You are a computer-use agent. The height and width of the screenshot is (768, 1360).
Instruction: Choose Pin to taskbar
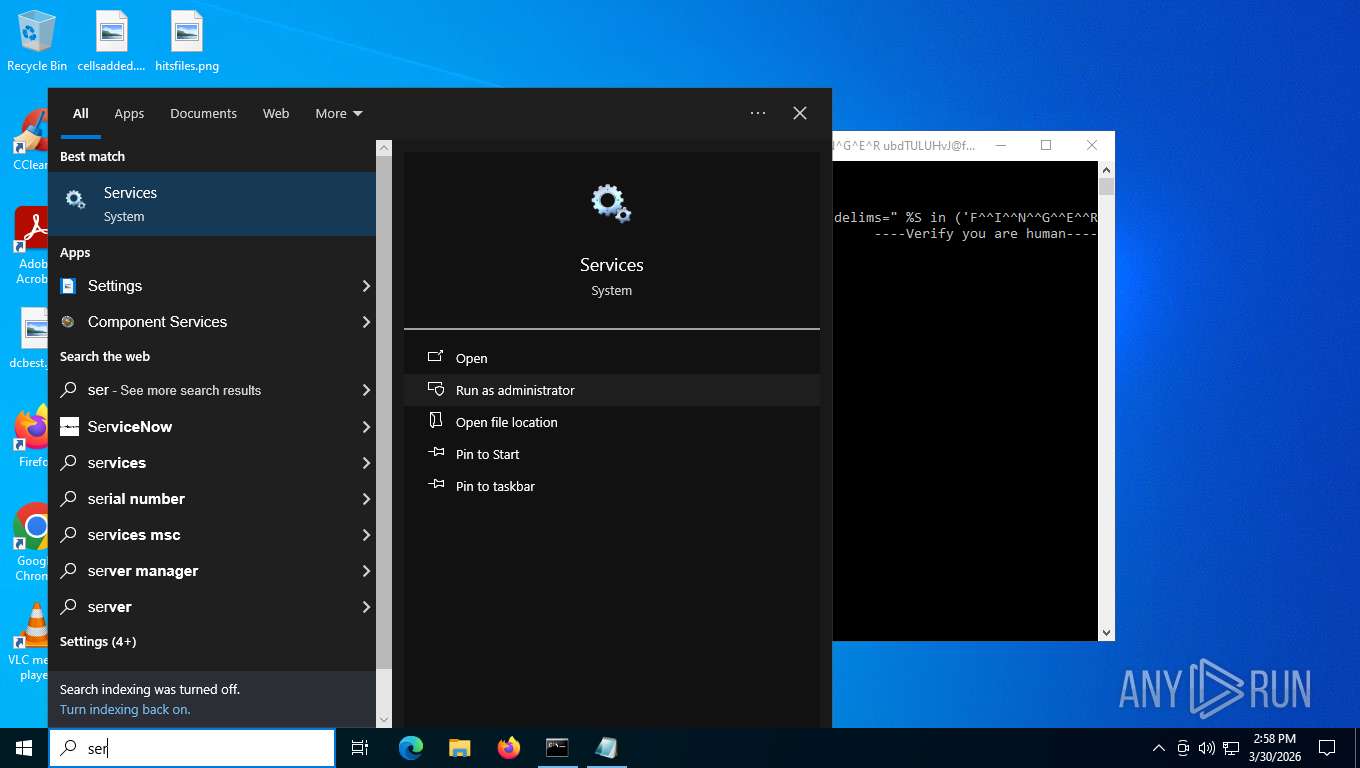tap(612, 486)
